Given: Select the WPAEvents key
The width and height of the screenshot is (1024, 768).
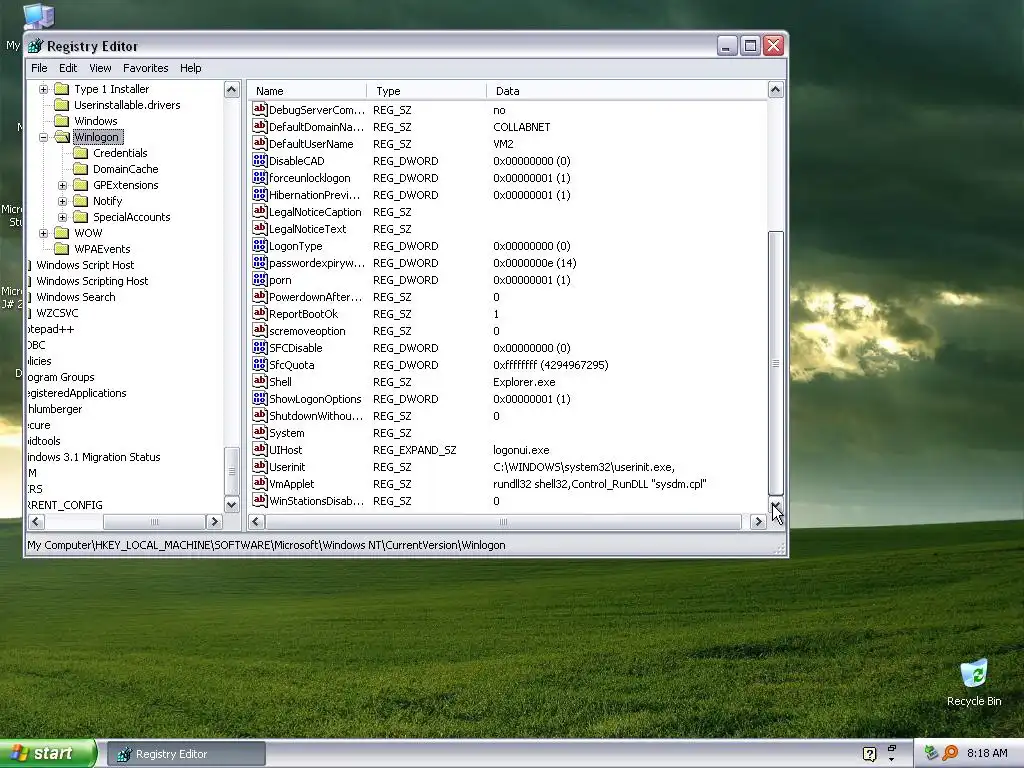Looking at the screenshot, I should 102,249.
